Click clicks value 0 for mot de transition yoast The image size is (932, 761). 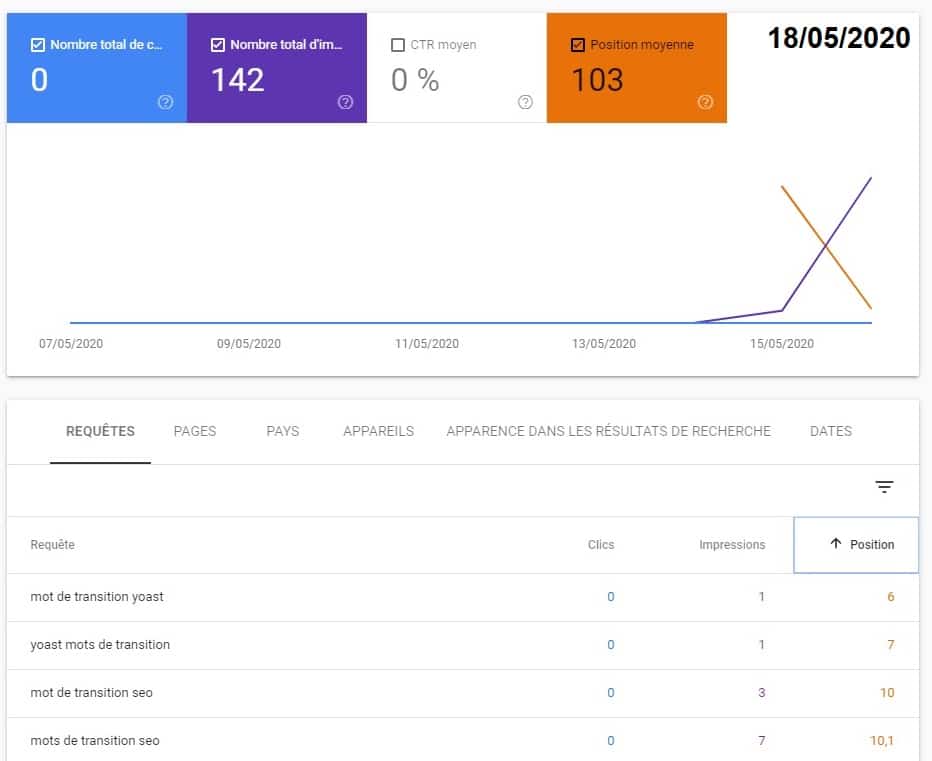coord(610,597)
